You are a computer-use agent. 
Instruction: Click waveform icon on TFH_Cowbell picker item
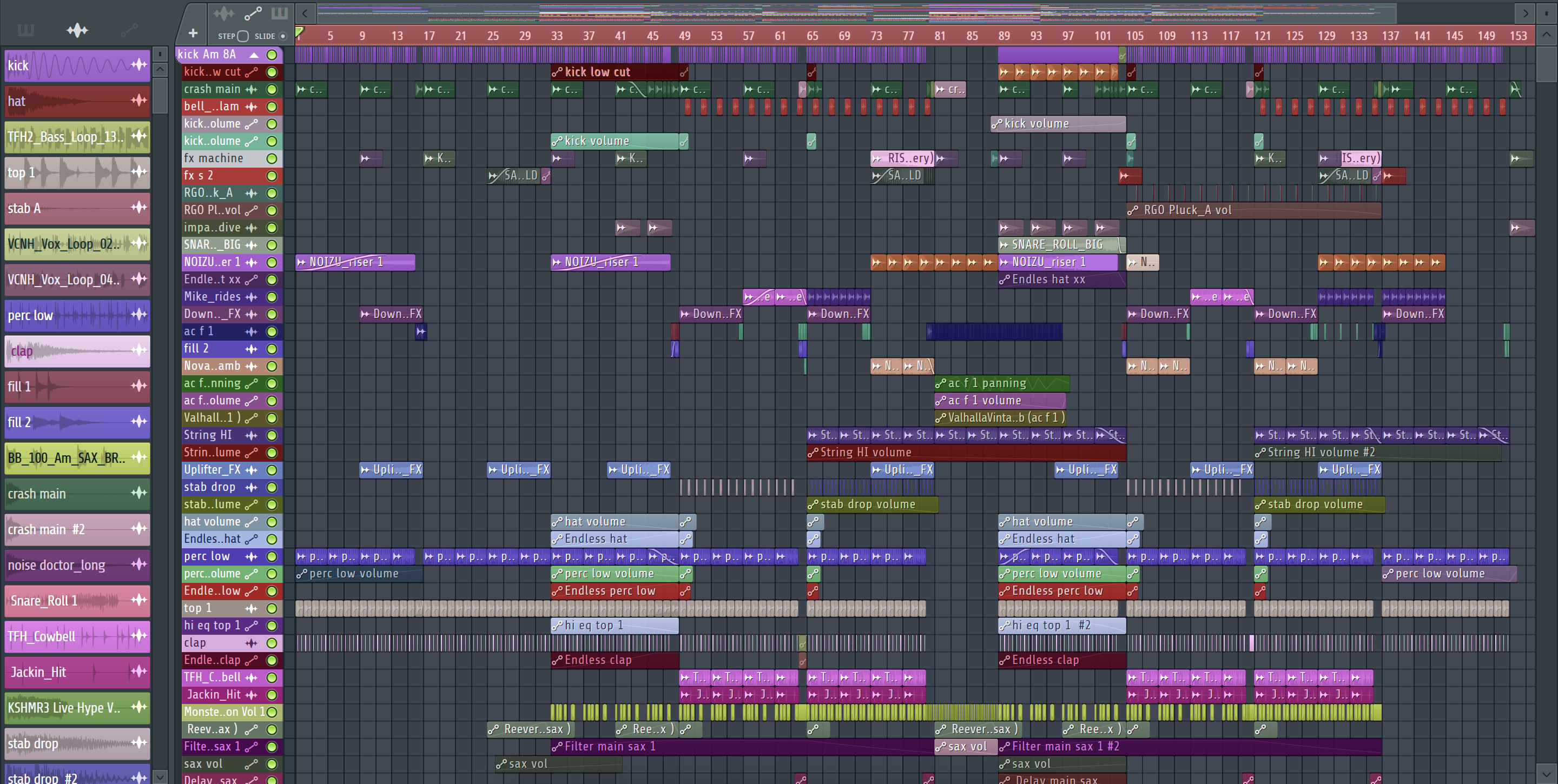click(139, 635)
